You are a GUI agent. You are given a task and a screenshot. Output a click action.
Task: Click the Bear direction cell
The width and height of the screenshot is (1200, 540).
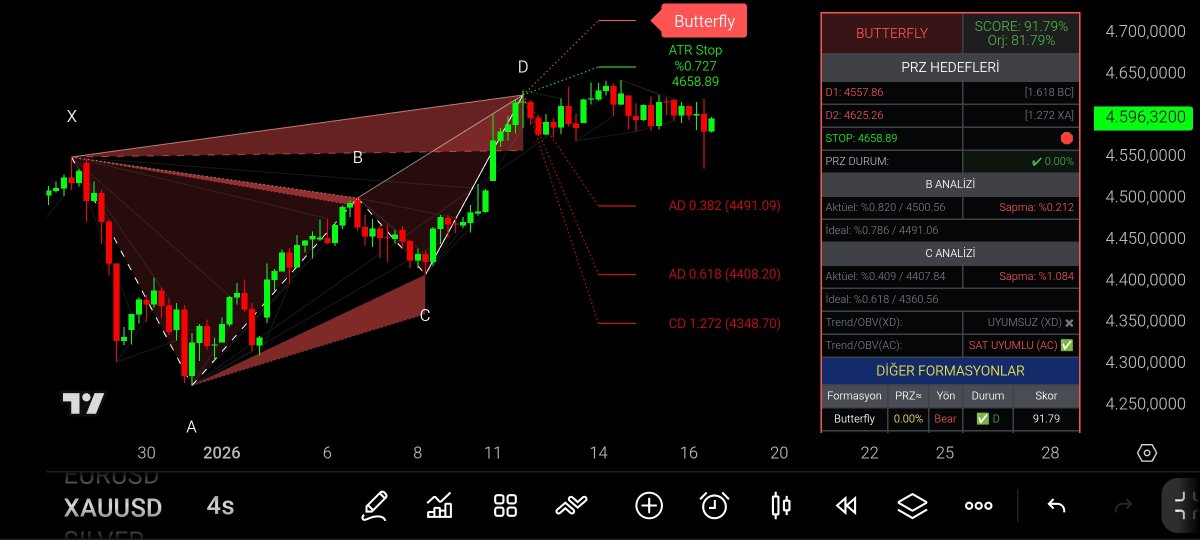click(945, 419)
